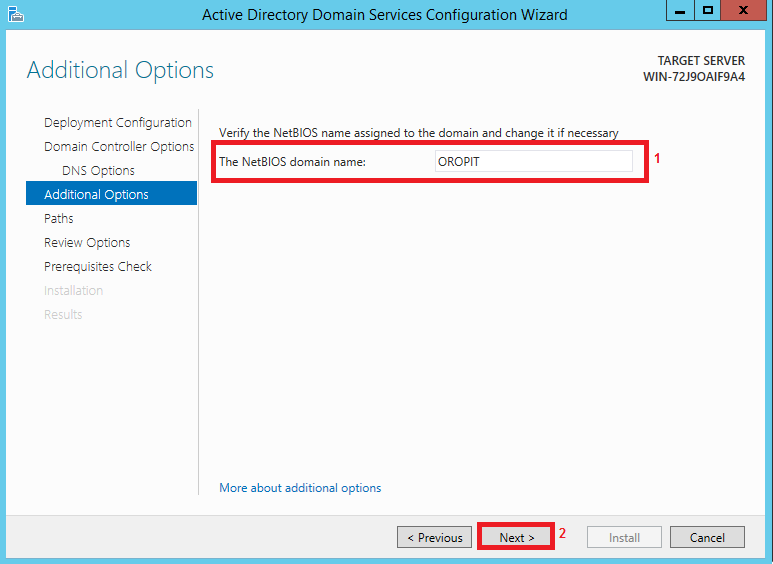Image resolution: width=773 pixels, height=564 pixels.
Task: Jump to Review Options step
Action: click(87, 243)
